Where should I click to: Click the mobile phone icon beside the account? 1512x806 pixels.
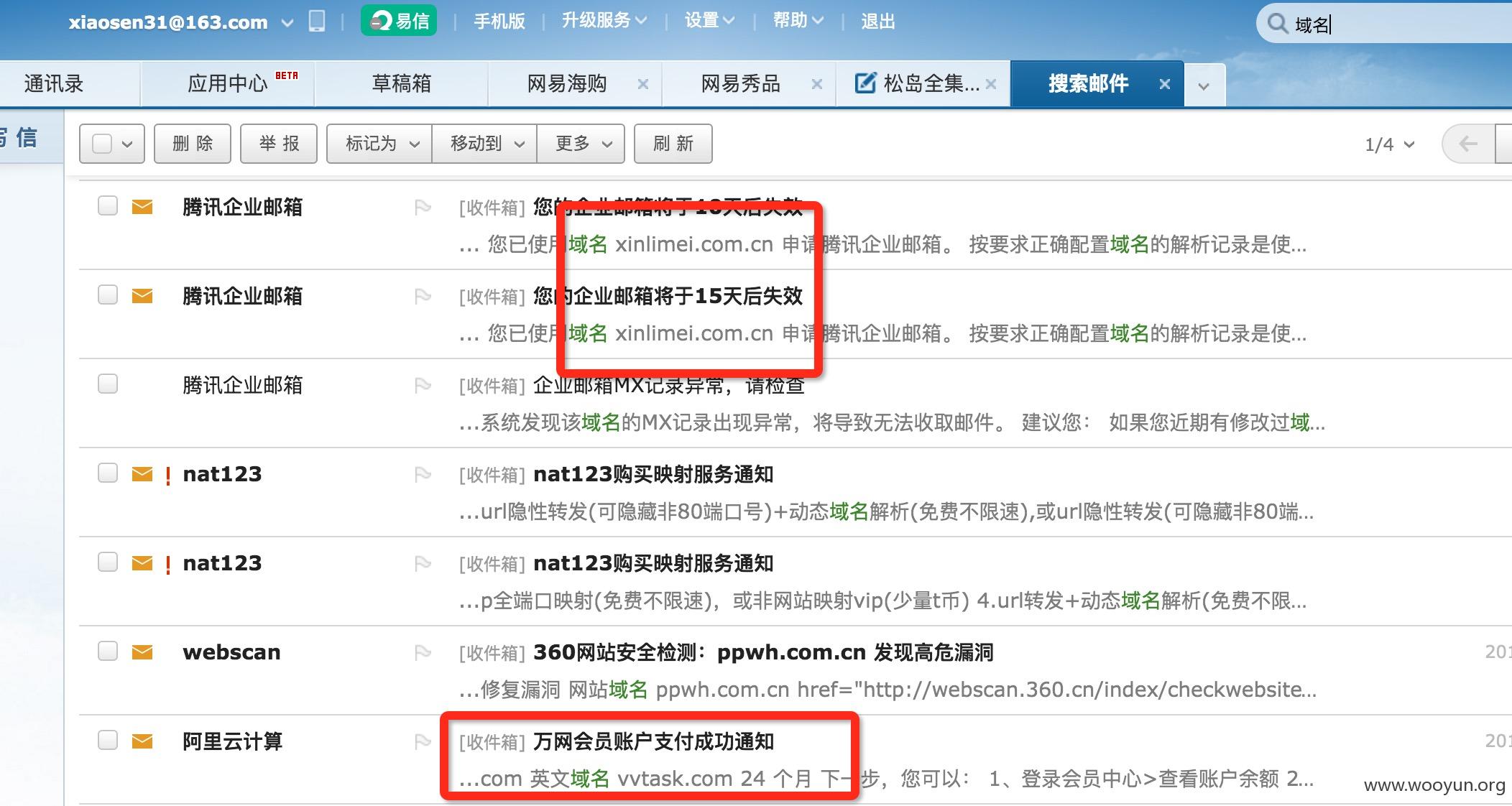(x=317, y=22)
